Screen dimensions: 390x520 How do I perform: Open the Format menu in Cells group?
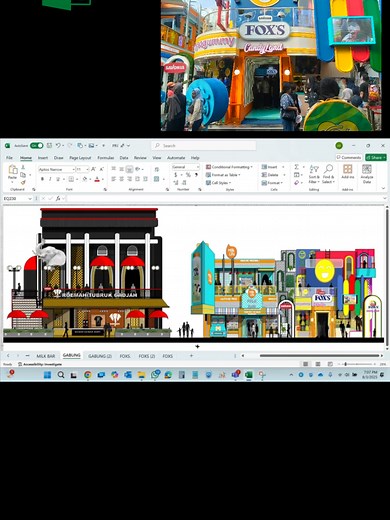pyautogui.click(x=272, y=183)
